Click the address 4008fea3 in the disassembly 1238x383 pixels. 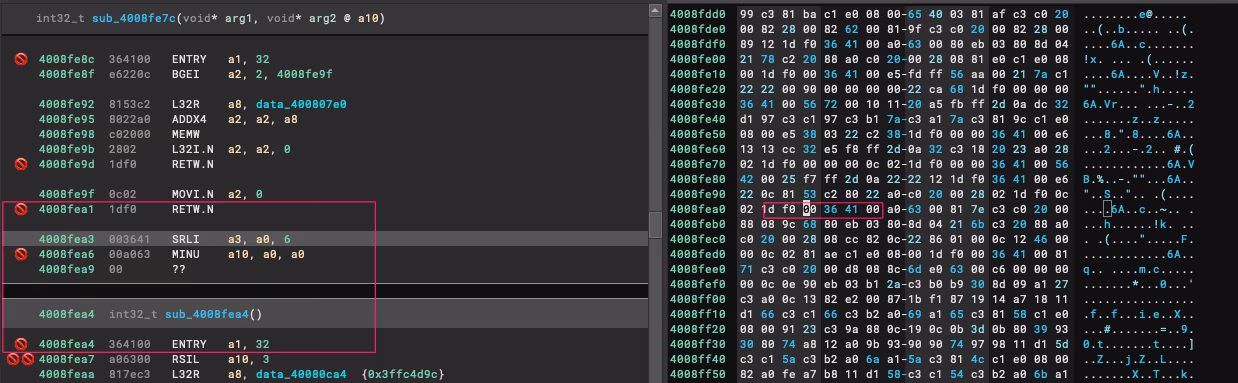pyautogui.click(x=67, y=240)
